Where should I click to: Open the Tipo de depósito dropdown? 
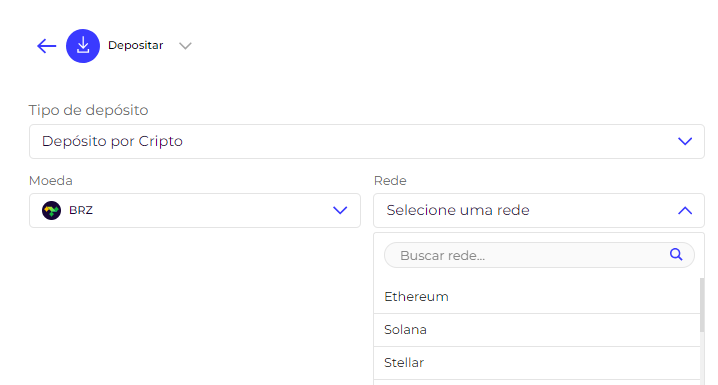point(366,141)
